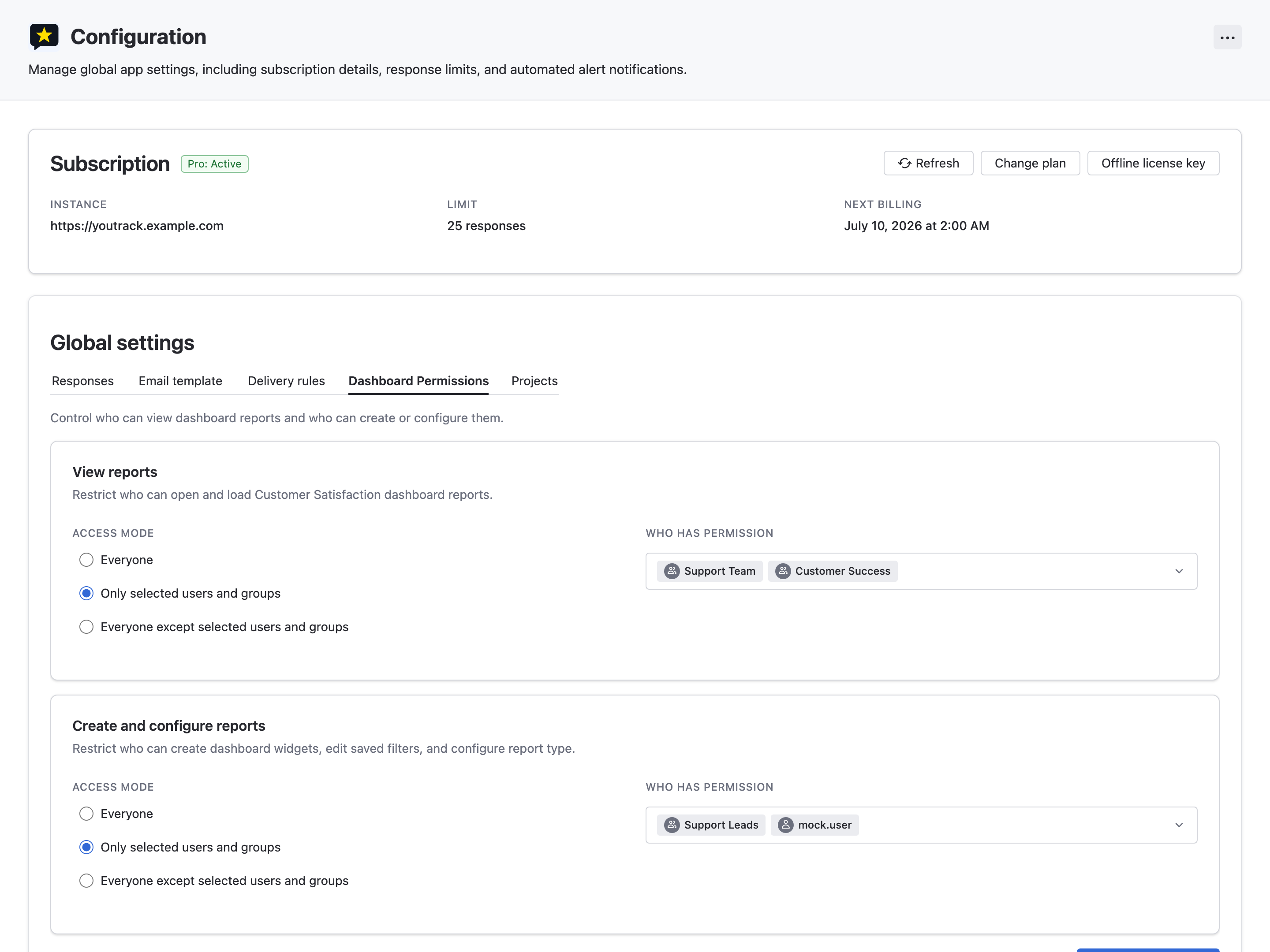Choose Everyone except selected under View reports
The image size is (1270, 952).
pyautogui.click(x=86, y=627)
